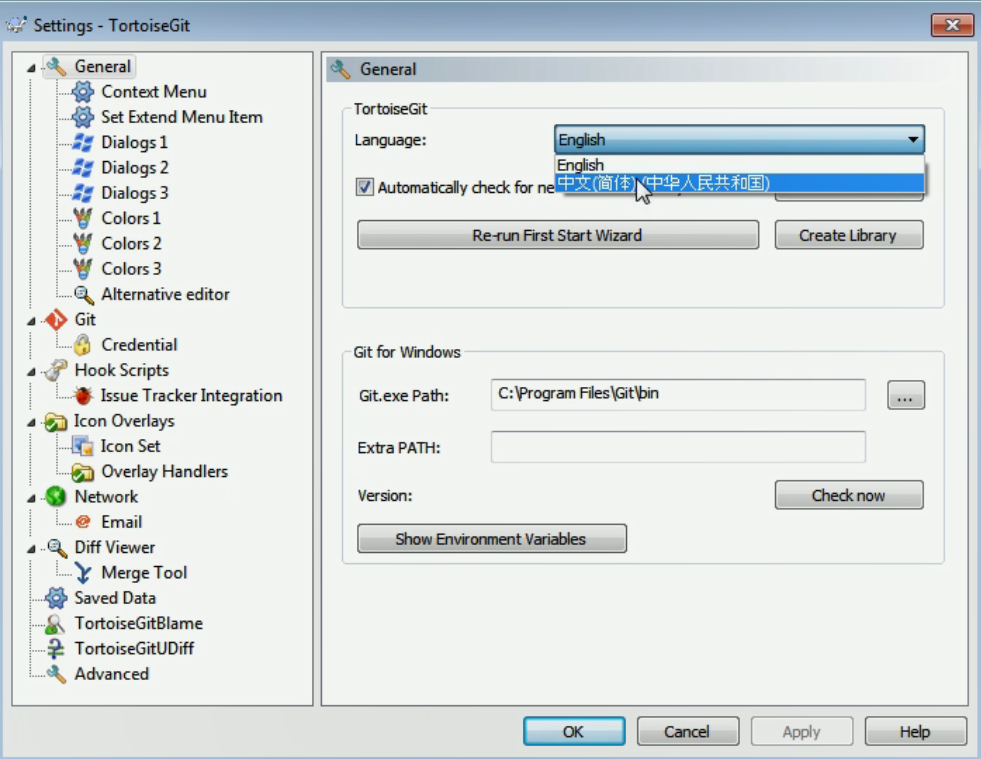Screen dimensions: 981x759
Task: Click the Icon Overlays folder icon
Action: pos(56,422)
